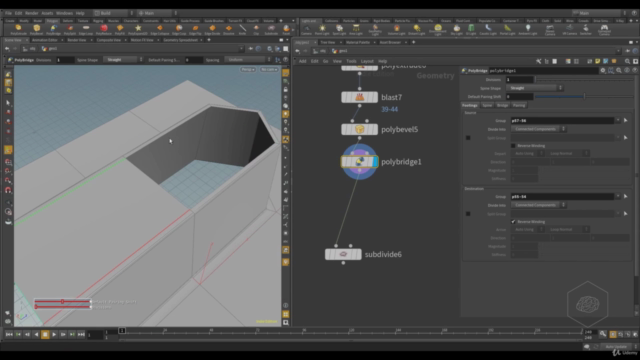The image size is (640, 360).
Task: Open the Render menu
Action: [31, 13]
